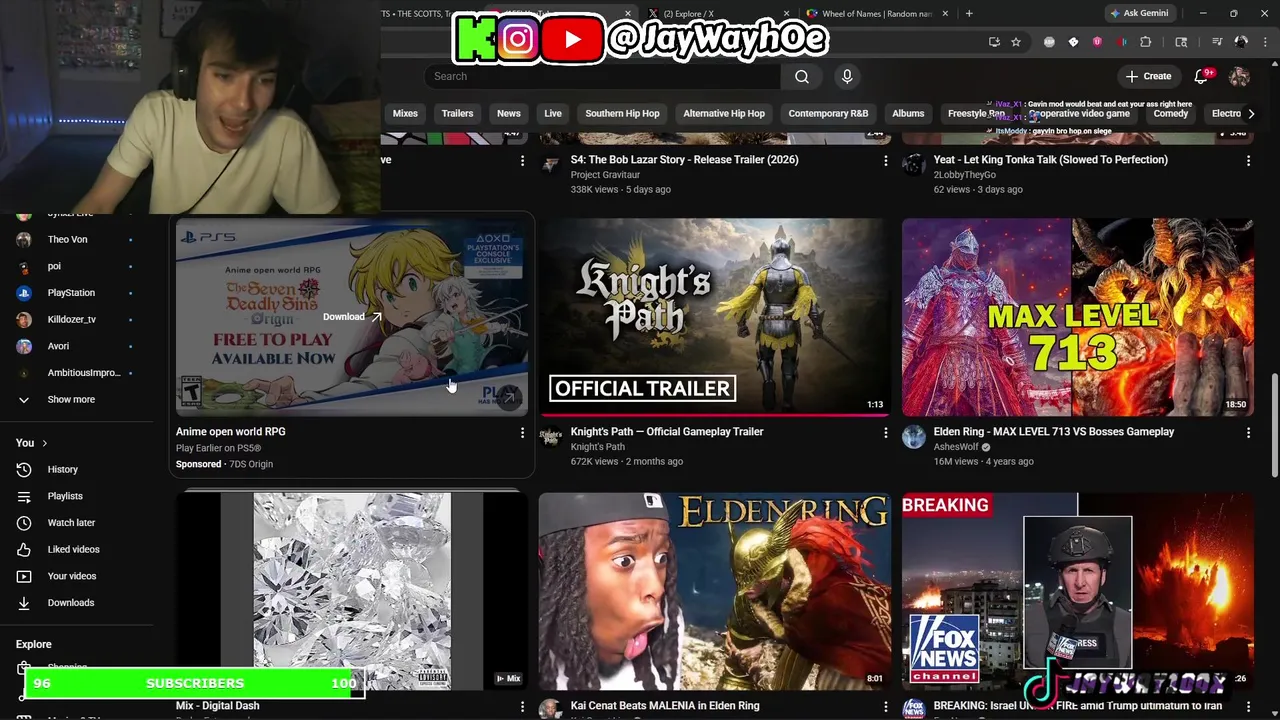Open Knight's Path video thumbnail
The image size is (1280, 720).
(714, 316)
